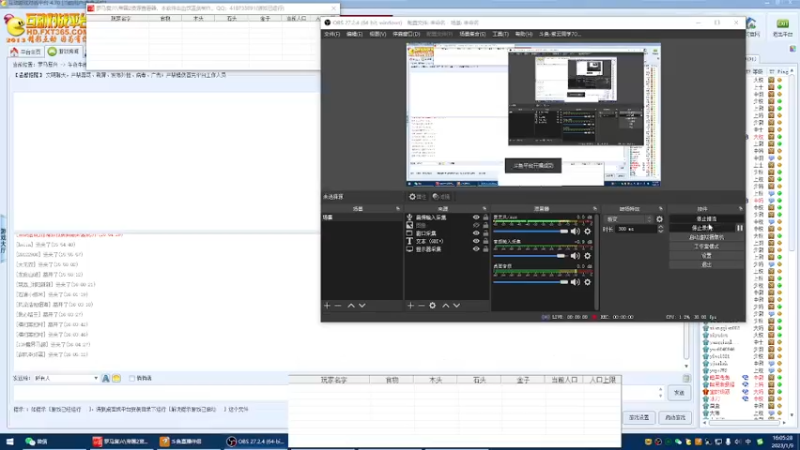
Task: Tick the checkbox beside the emoji icon
Action: pyautogui.click(x=132, y=378)
